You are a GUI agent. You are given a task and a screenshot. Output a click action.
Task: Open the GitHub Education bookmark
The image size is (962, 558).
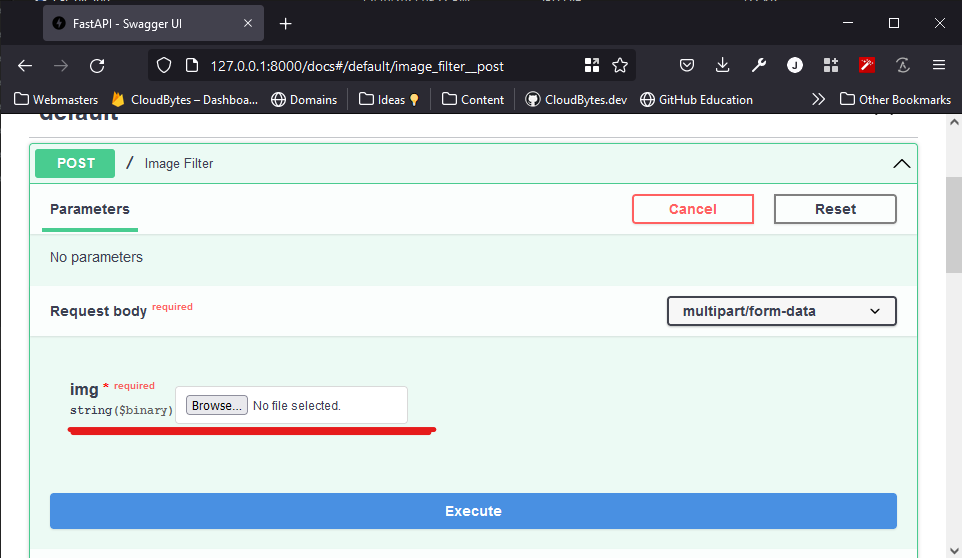click(x=696, y=99)
